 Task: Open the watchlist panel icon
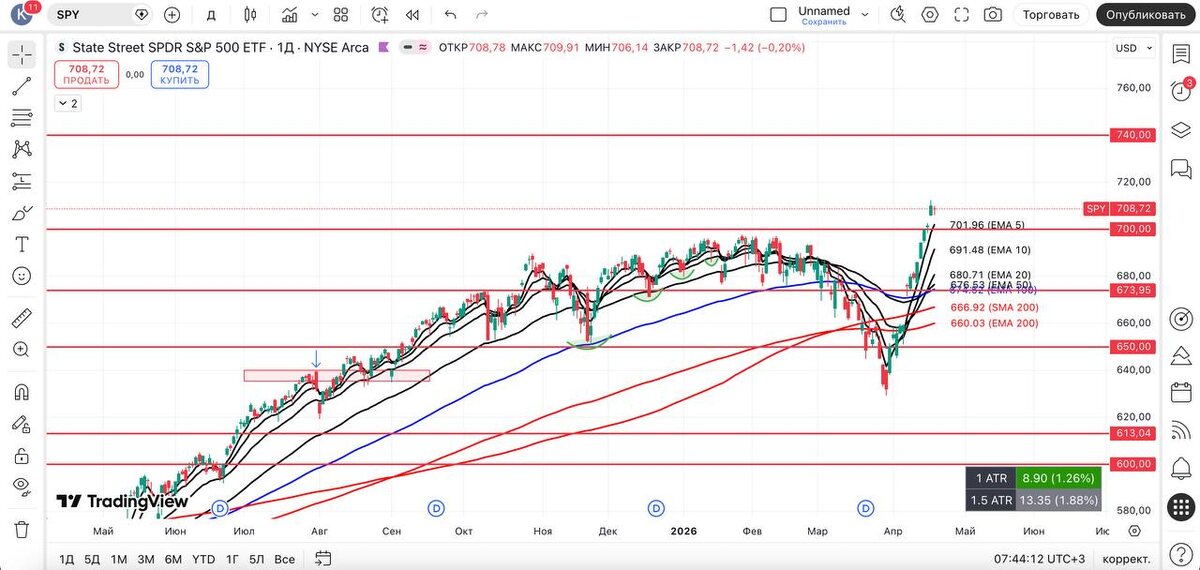(x=1181, y=54)
